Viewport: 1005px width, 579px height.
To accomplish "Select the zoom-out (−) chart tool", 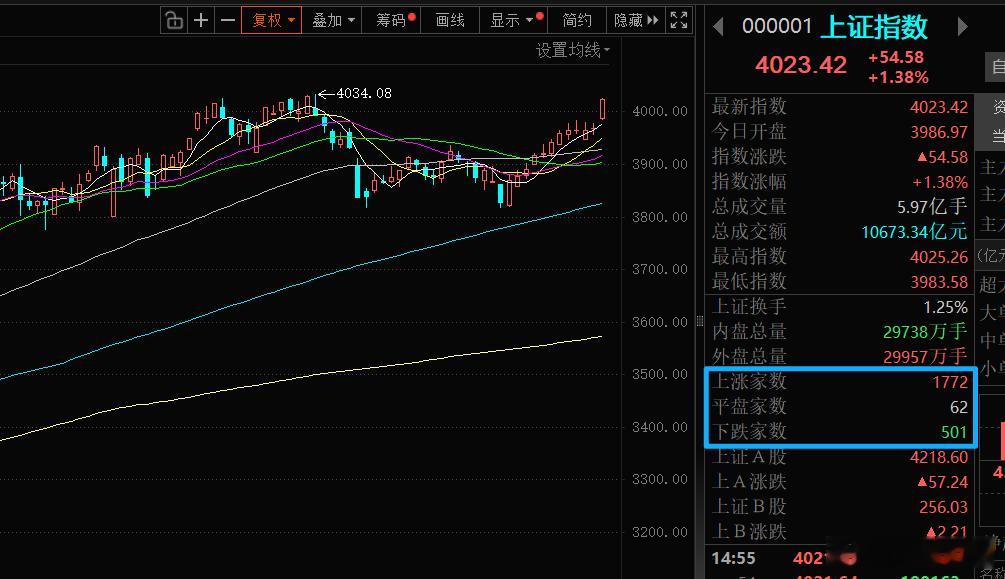I will point(228,19).
